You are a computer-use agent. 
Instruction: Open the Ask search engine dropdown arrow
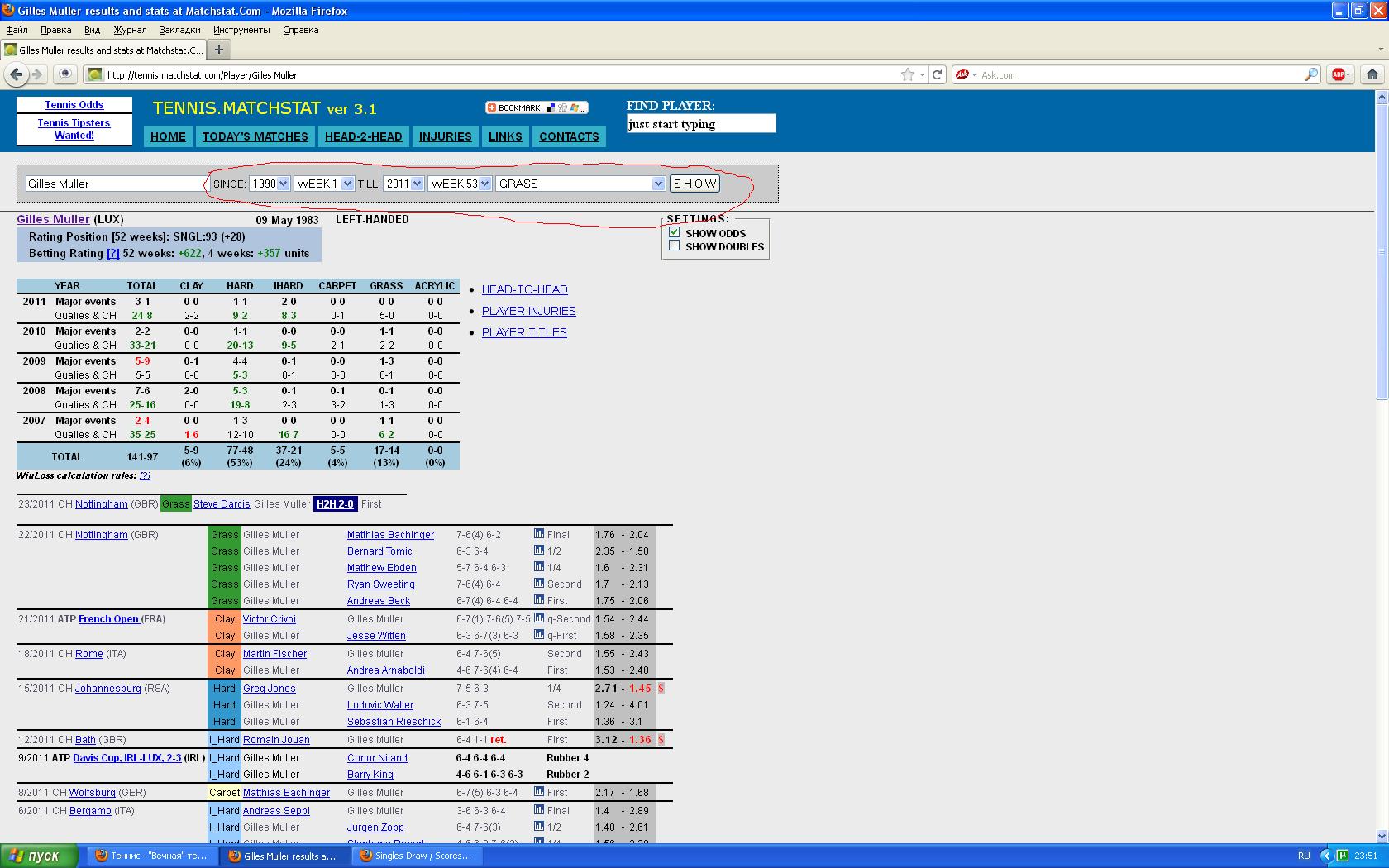tap(973, 74)
